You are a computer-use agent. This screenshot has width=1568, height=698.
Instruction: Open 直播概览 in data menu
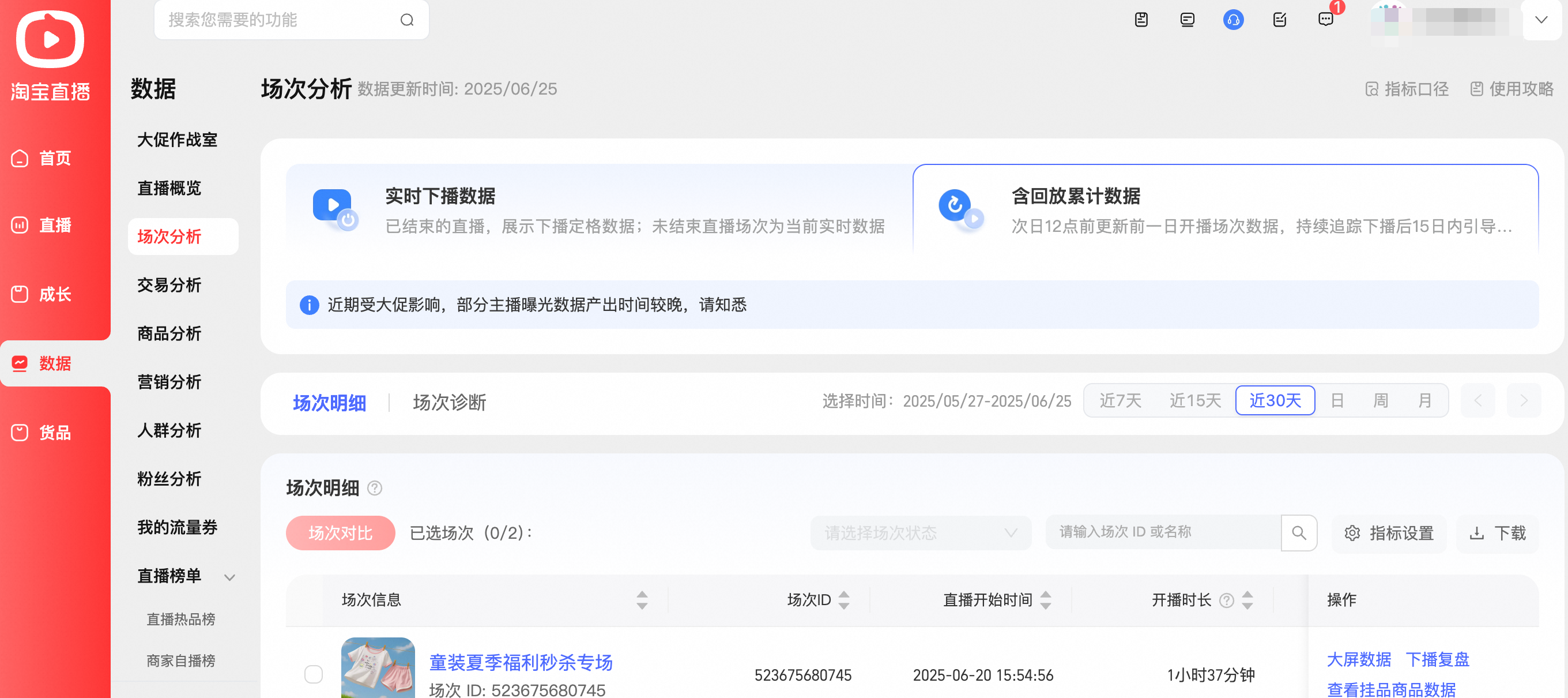point(169,188)
